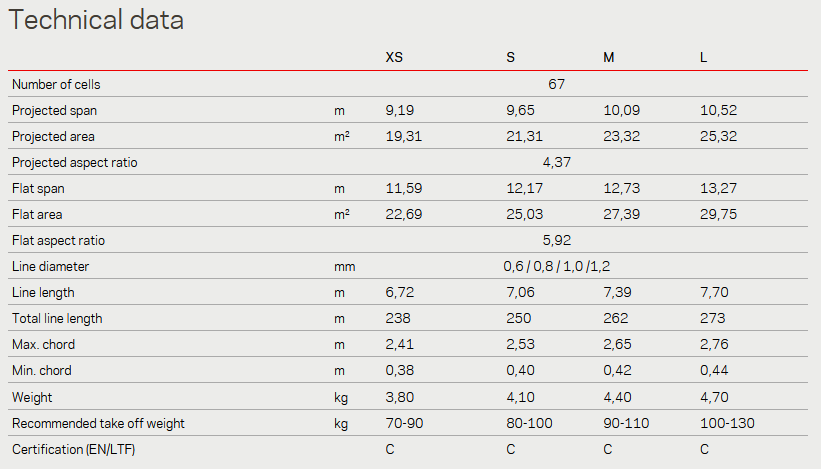Viewport: 821px width, 469px height.
Task: Click the Projected area L value 25,32
Action: [718, 137]
